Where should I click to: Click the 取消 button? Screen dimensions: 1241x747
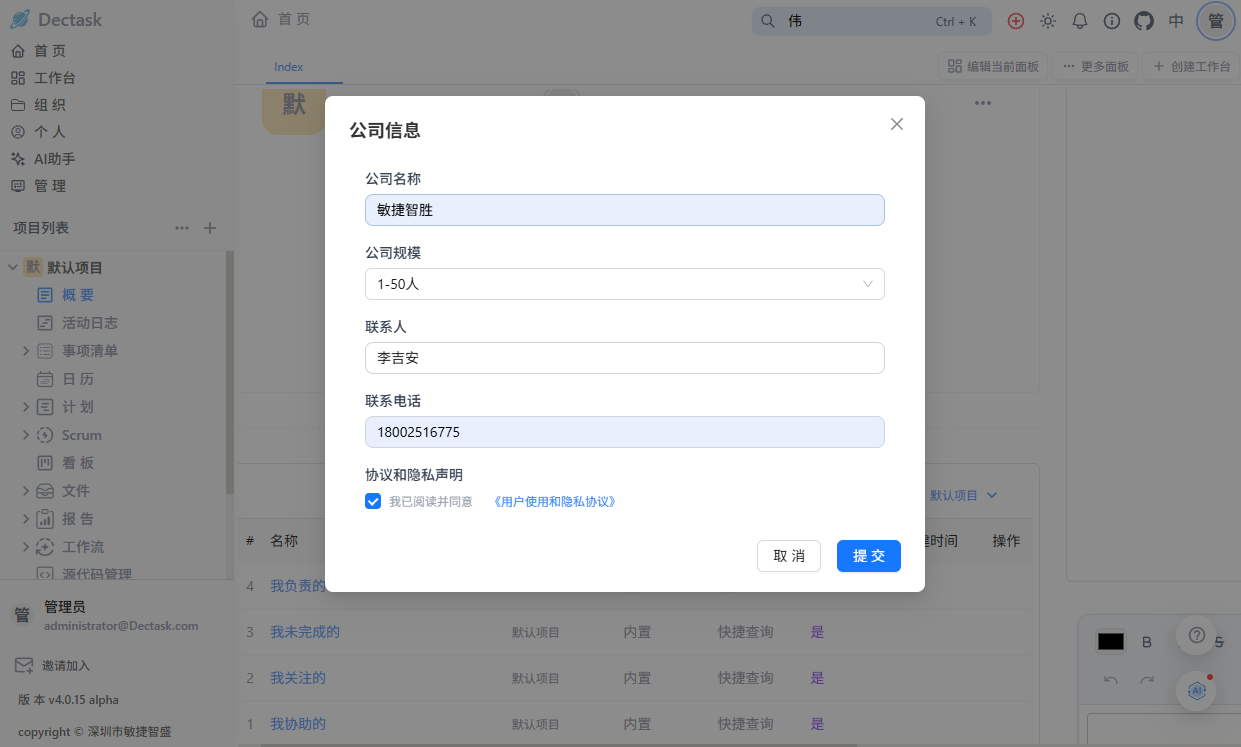point(789,556)
